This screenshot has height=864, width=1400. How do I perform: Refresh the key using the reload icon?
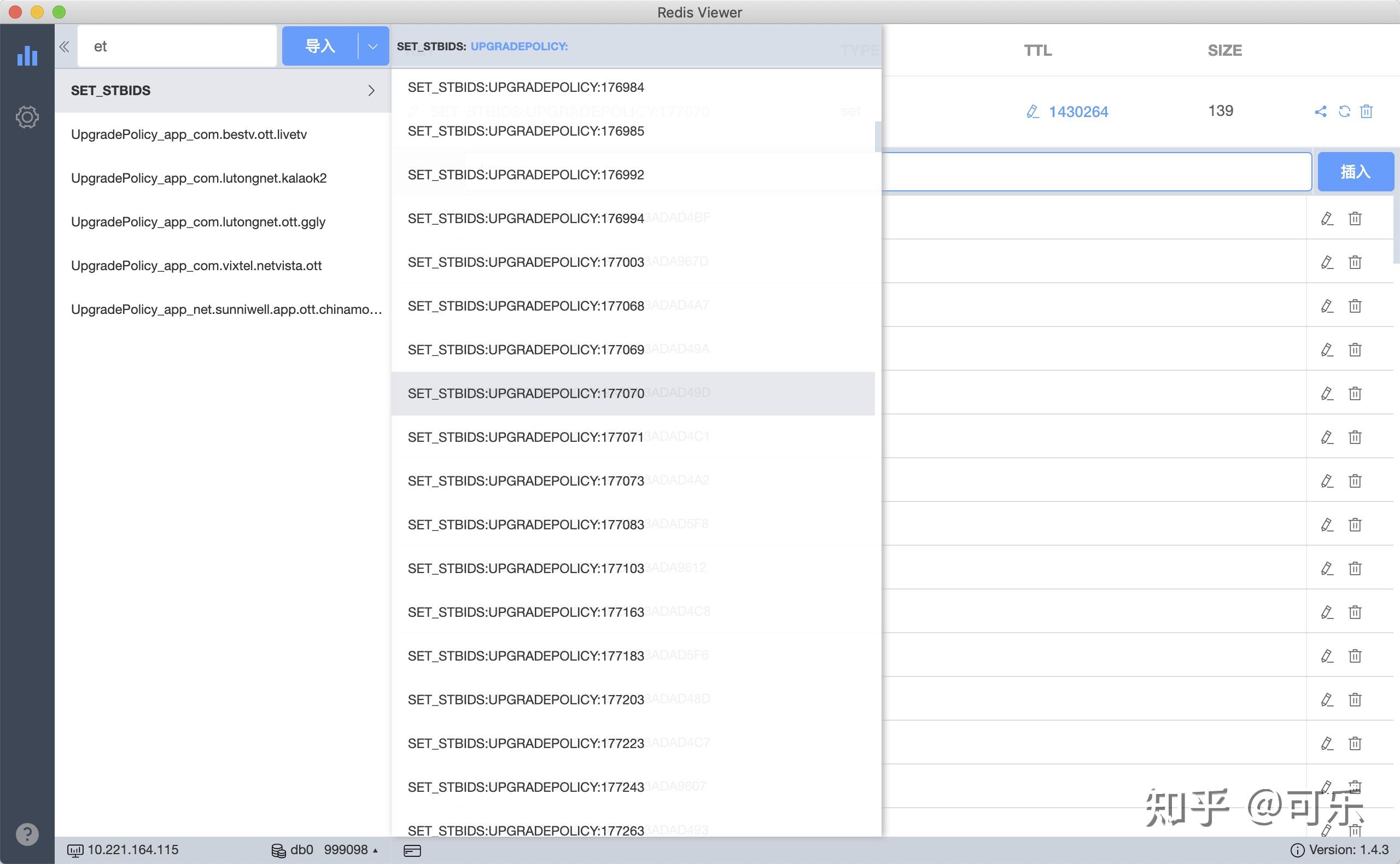[x=1344, y=112]
